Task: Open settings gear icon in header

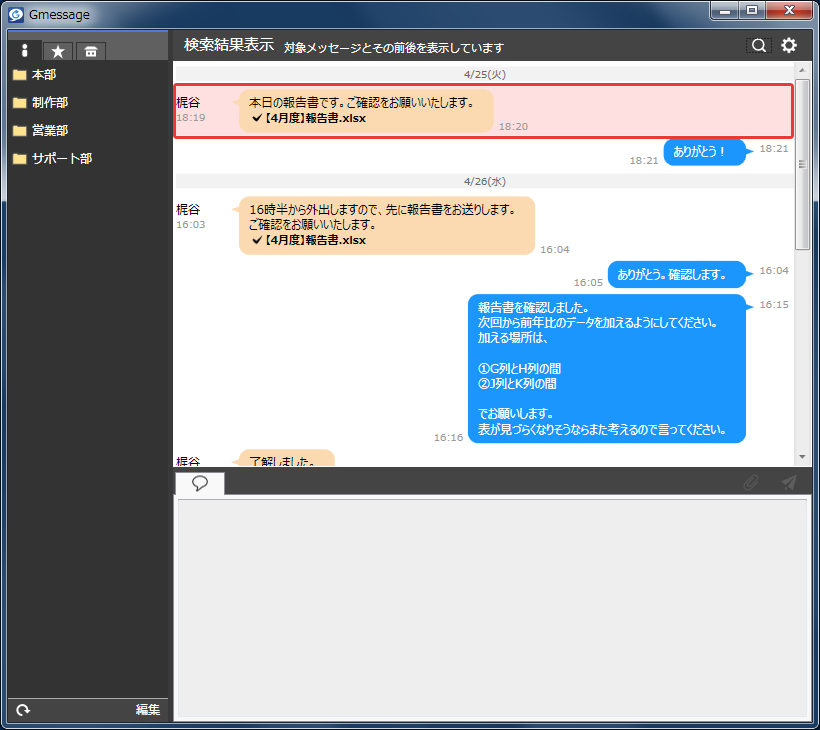Action: (x=789, y=45)
